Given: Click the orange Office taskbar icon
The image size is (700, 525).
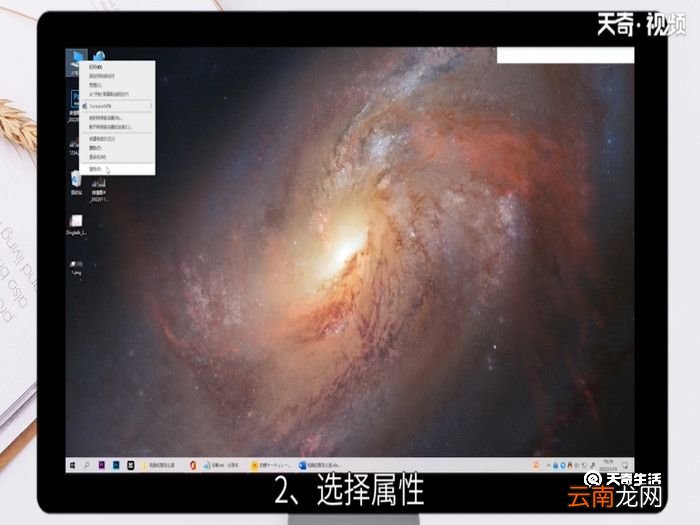Looking at the screenshot, I should 193,465.
